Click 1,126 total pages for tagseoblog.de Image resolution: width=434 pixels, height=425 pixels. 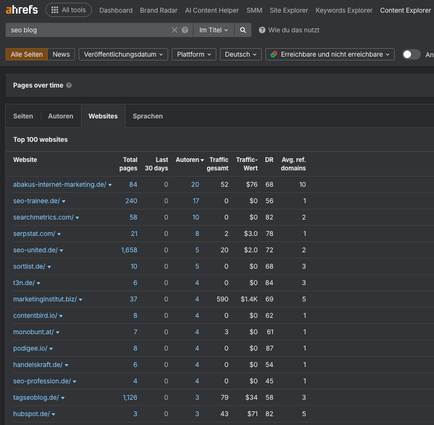point(130,397)
